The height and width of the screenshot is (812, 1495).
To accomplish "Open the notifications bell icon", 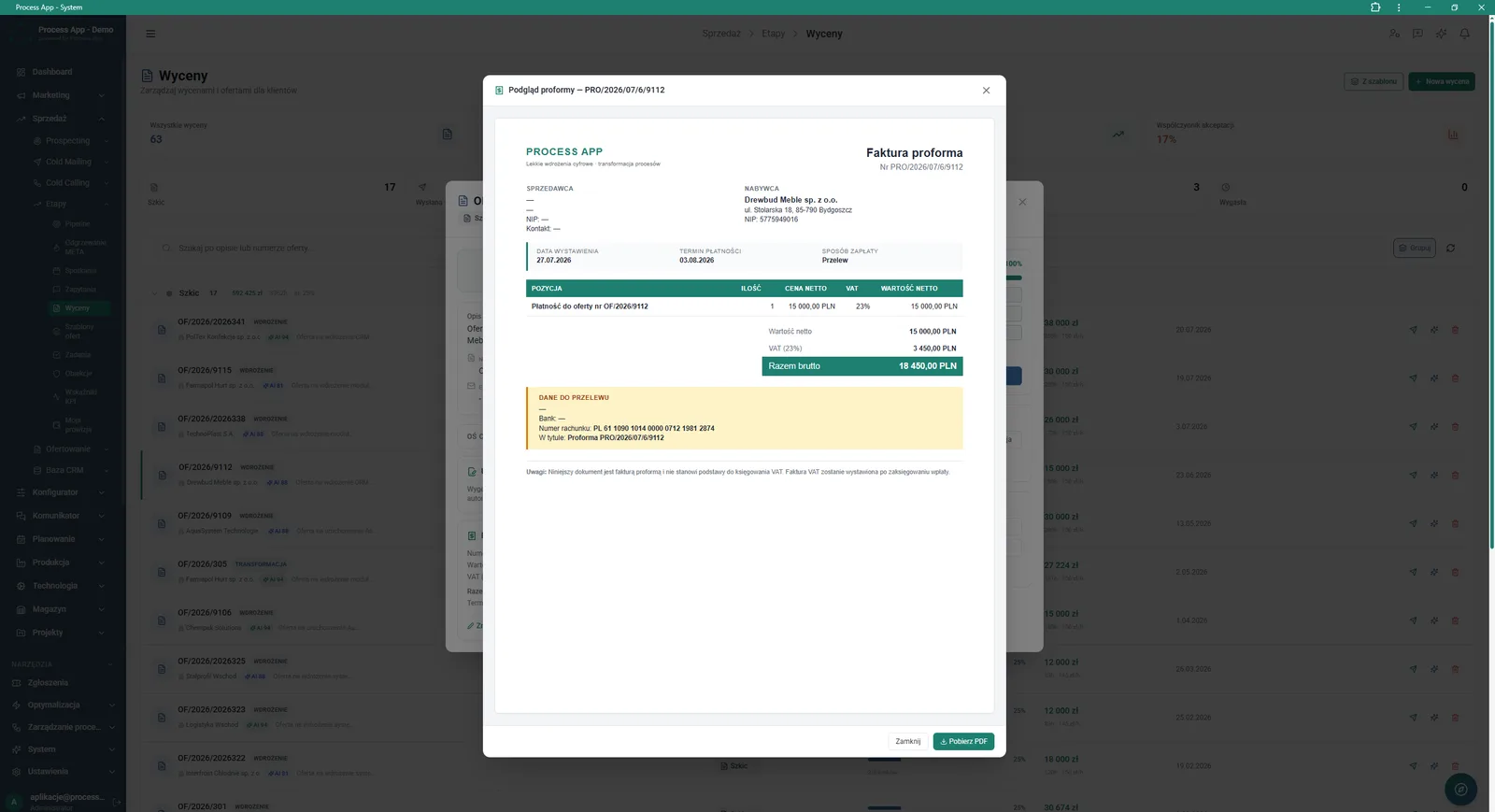I will click(x=1465, y=34).
